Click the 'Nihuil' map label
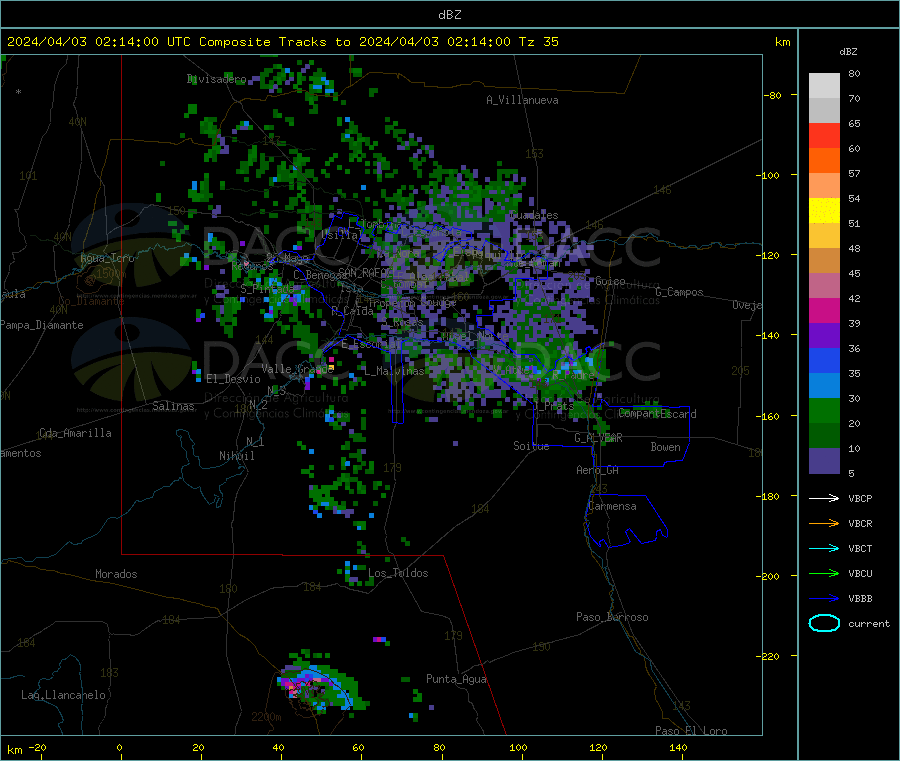This screenshot has height=761, width=900. coord(236,456)
